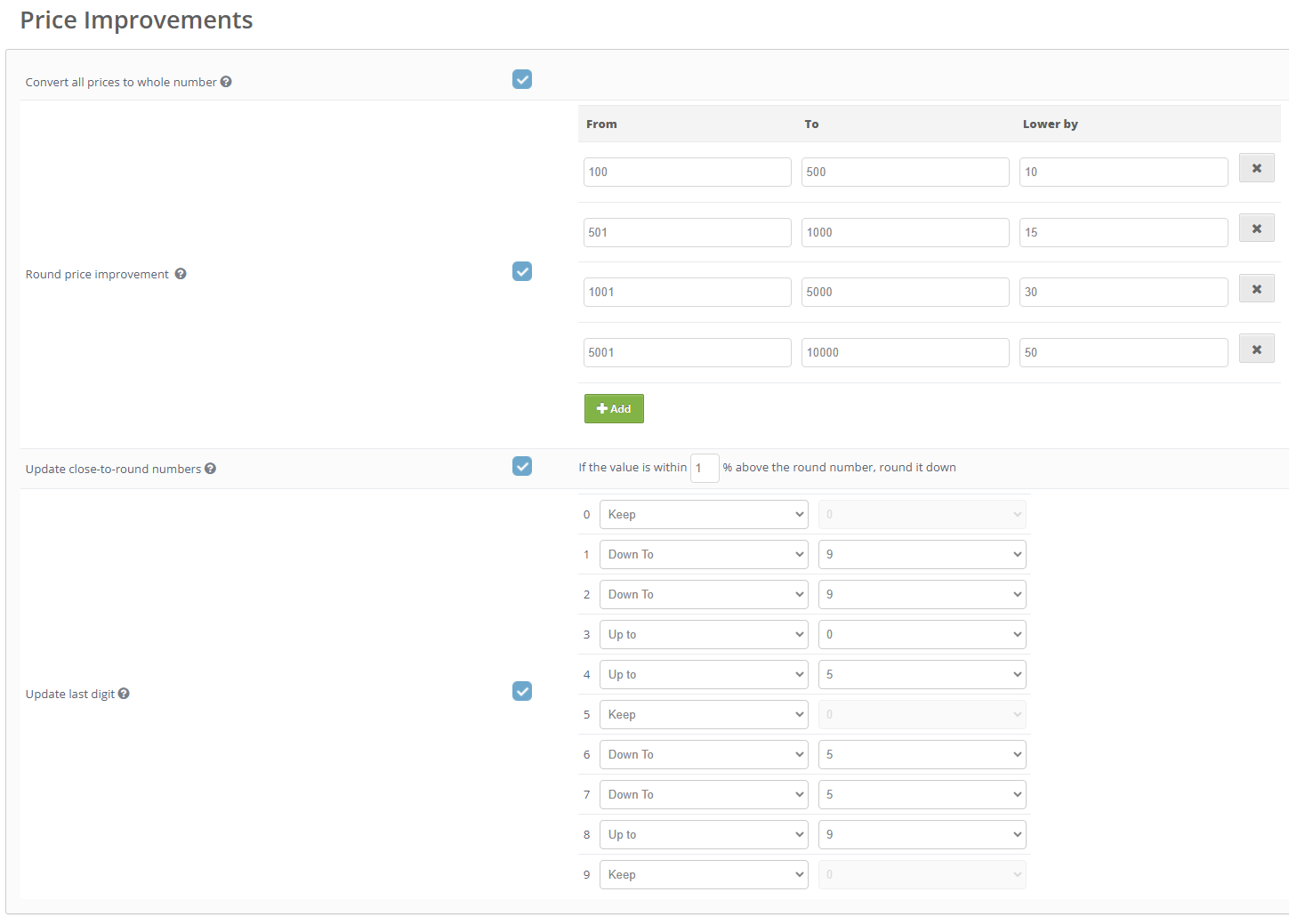Select the Round price improvement label

pyautogui.click(x=97, y=274)
